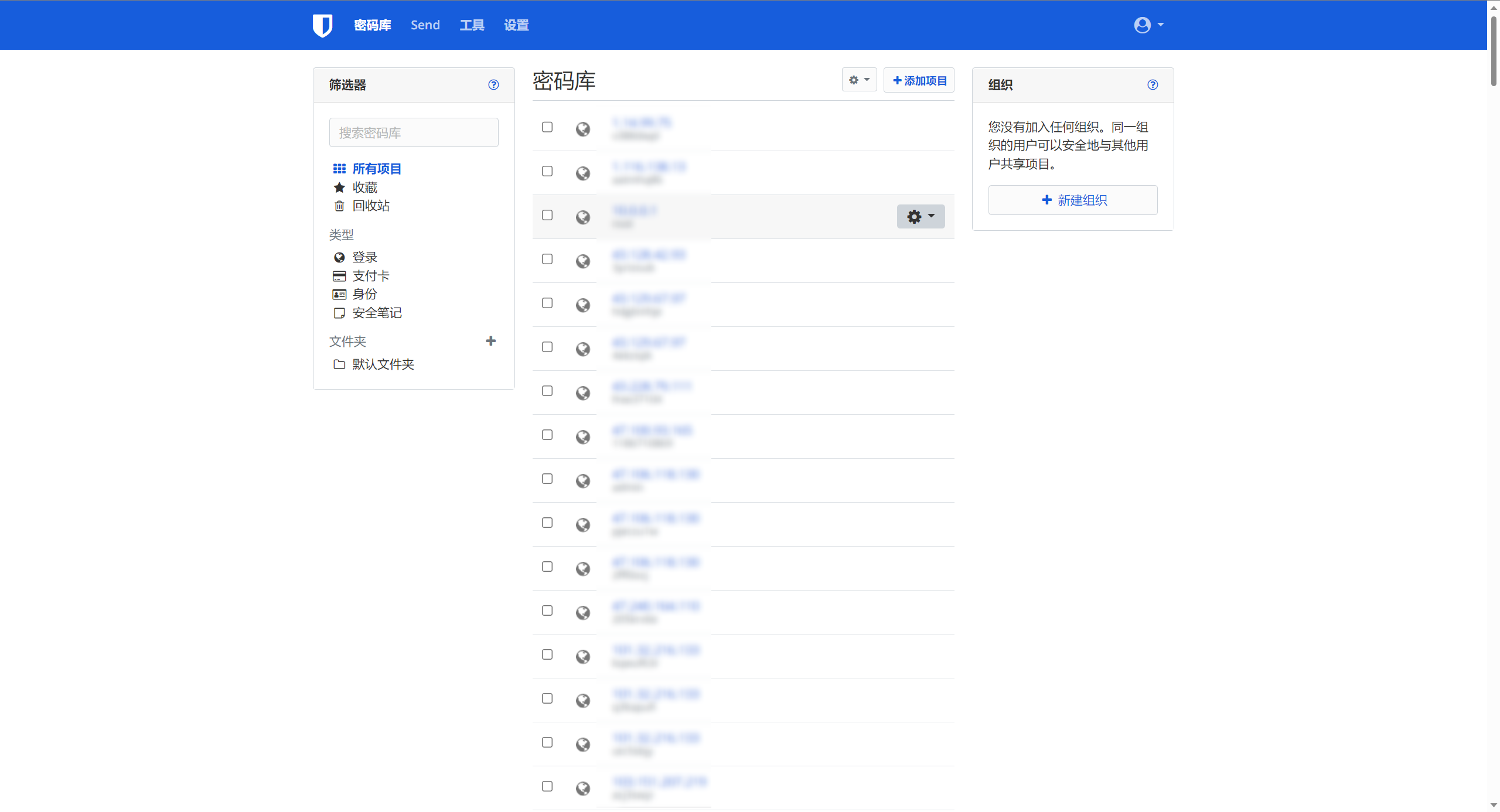Open the help icon on the 筛选器 panel
This screenshot has width=1500, height=812.
point(493,84)
